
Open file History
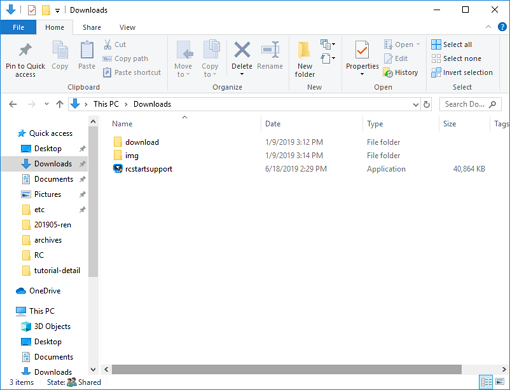click(400, 72)
